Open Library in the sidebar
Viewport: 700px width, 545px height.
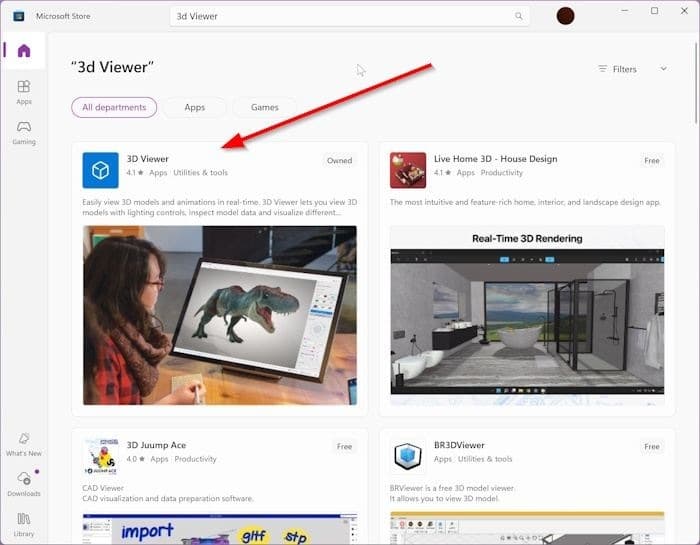23,523
